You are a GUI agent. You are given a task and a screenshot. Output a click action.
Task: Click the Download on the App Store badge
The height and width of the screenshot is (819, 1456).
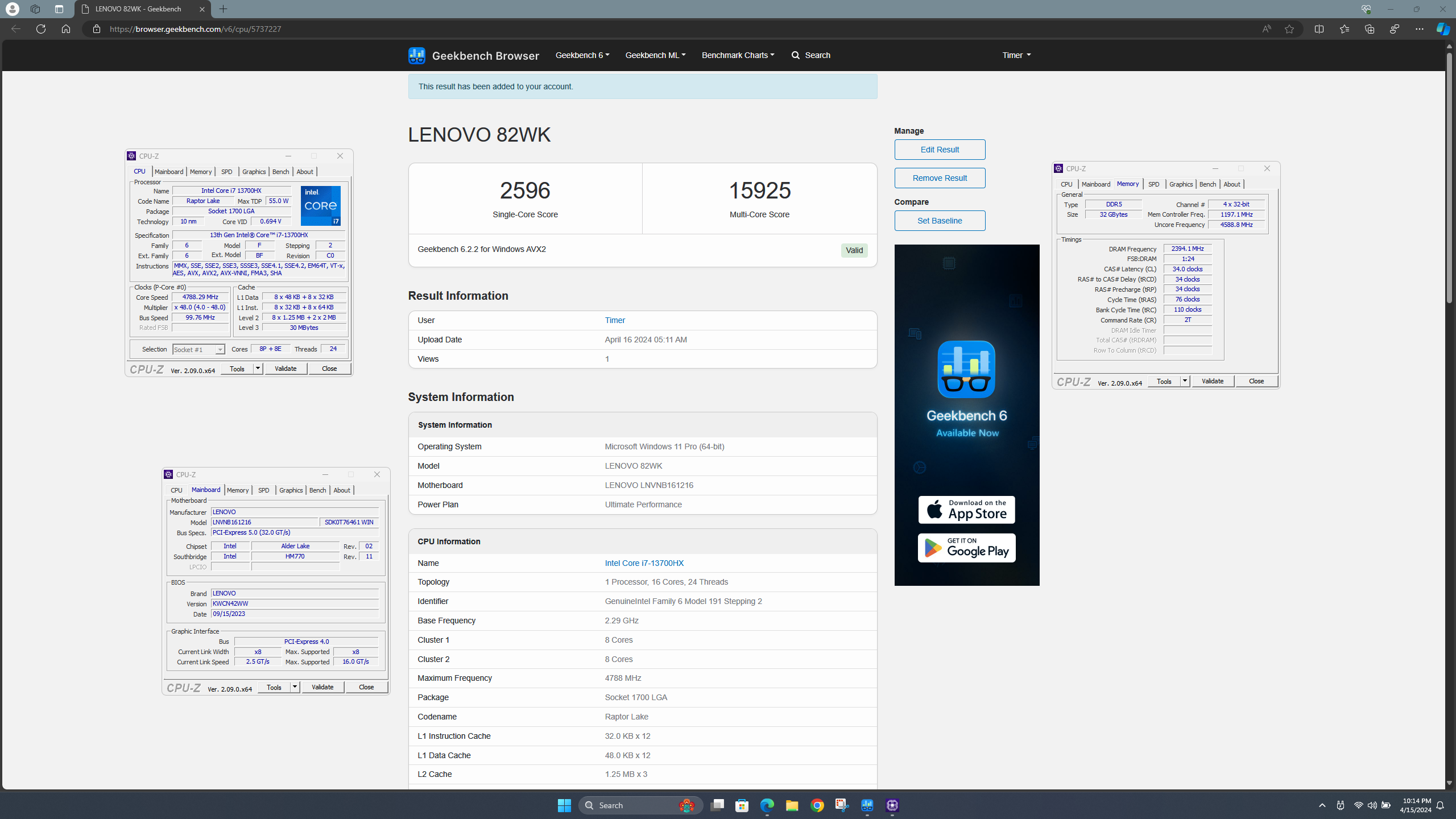(966, 510)
